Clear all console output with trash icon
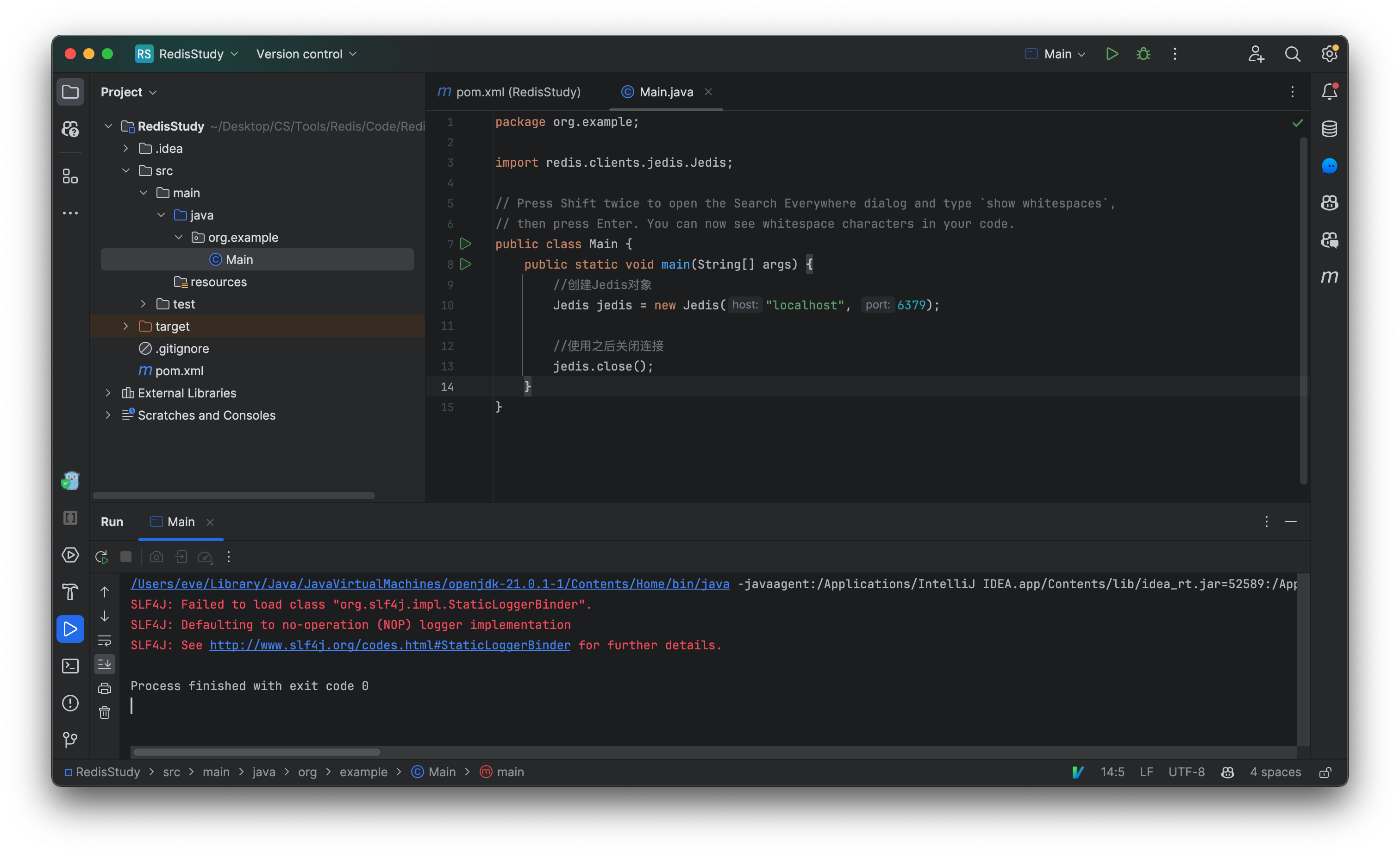This screenshot has width=1400, height=855. point(105,712)
